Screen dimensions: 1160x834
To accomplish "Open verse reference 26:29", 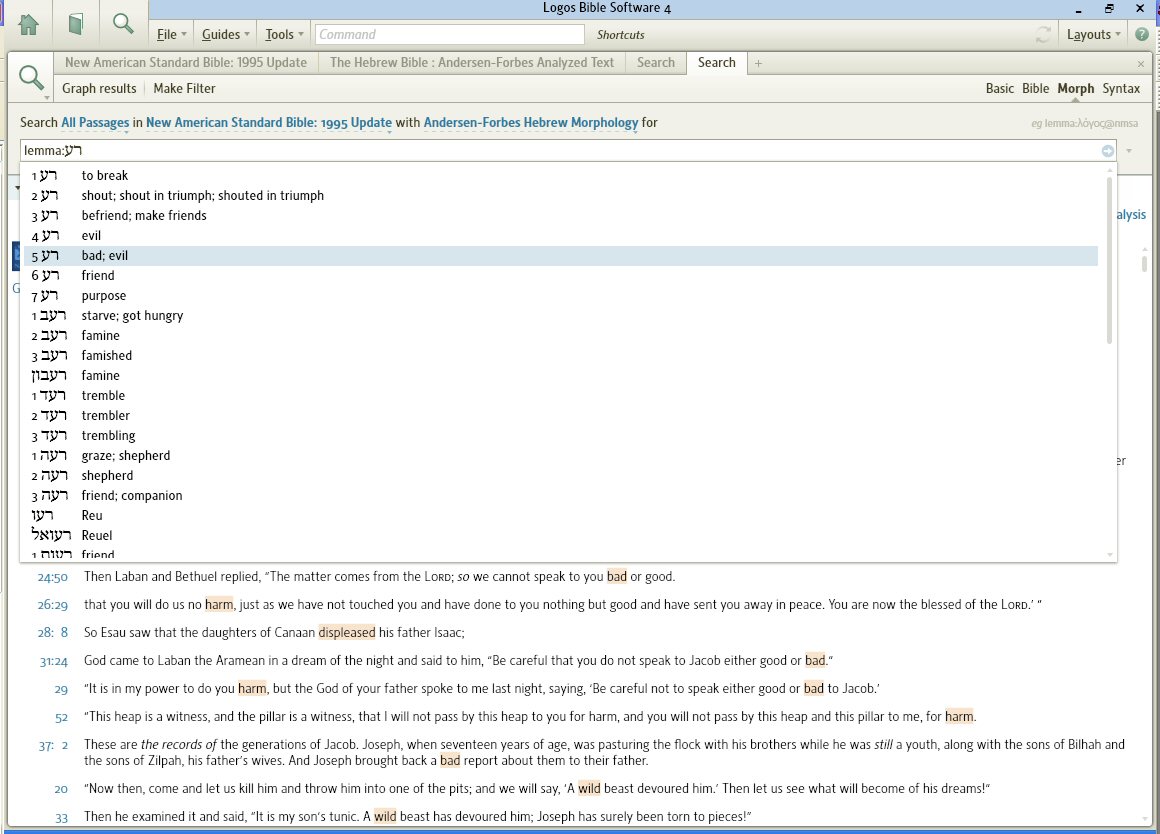I will pos(53,605).
